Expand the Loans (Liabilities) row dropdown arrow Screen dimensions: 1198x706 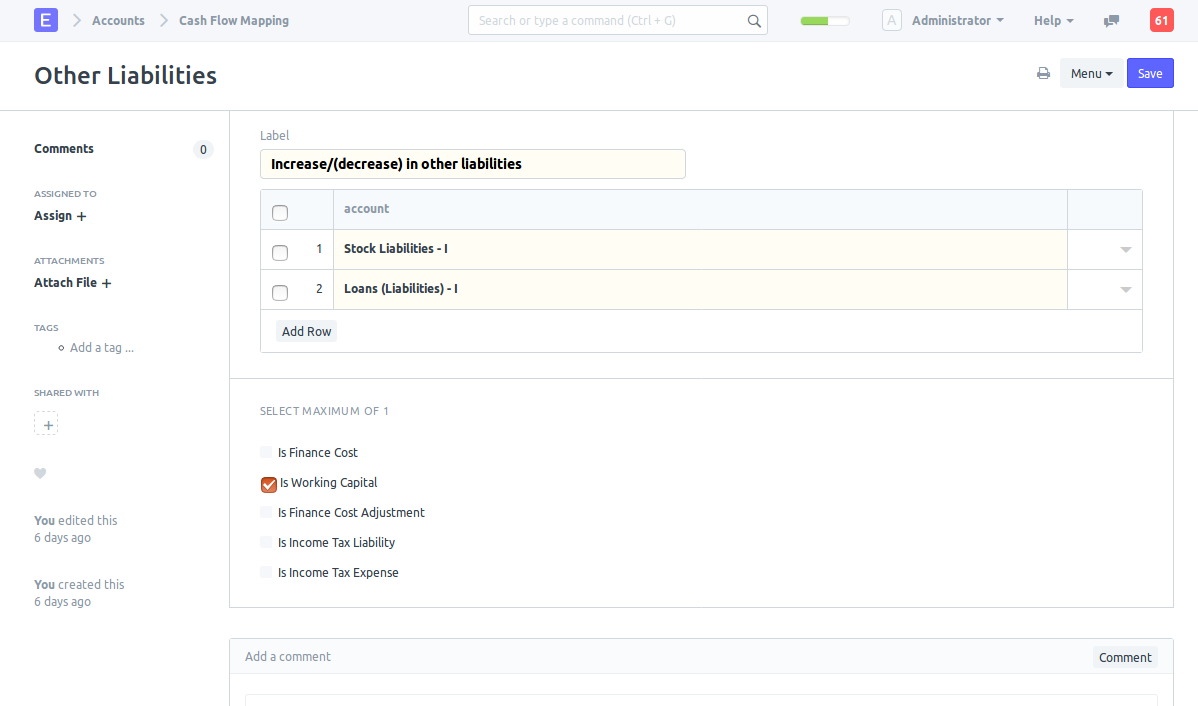(1125, 290)
